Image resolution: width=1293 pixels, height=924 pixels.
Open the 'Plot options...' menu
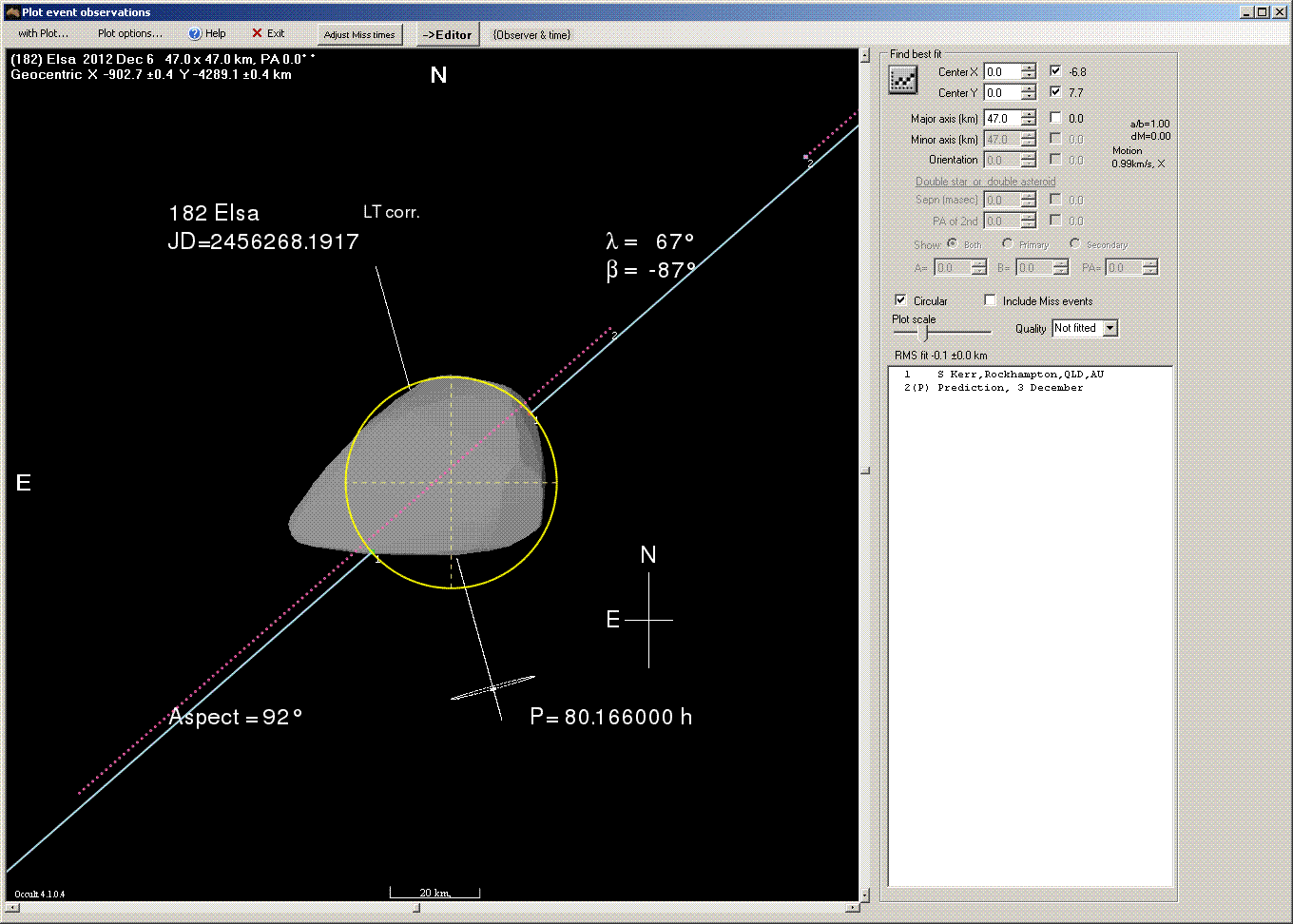click(x=130, y=33)
